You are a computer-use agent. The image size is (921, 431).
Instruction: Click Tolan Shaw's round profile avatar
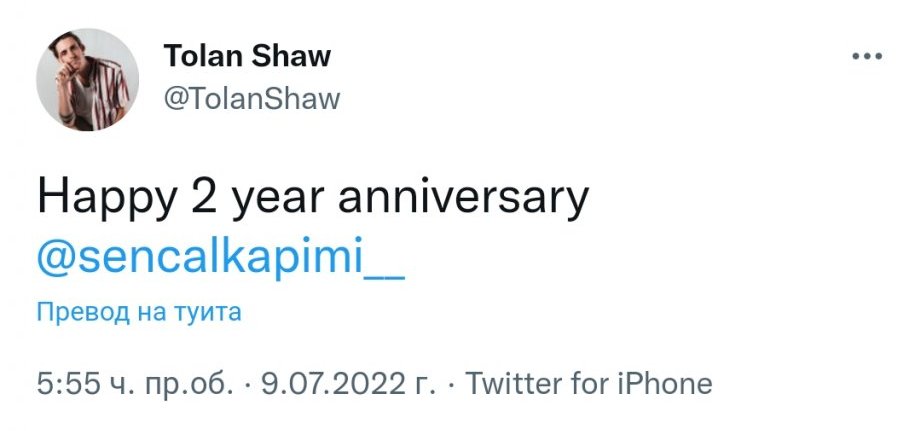(87, 79)
